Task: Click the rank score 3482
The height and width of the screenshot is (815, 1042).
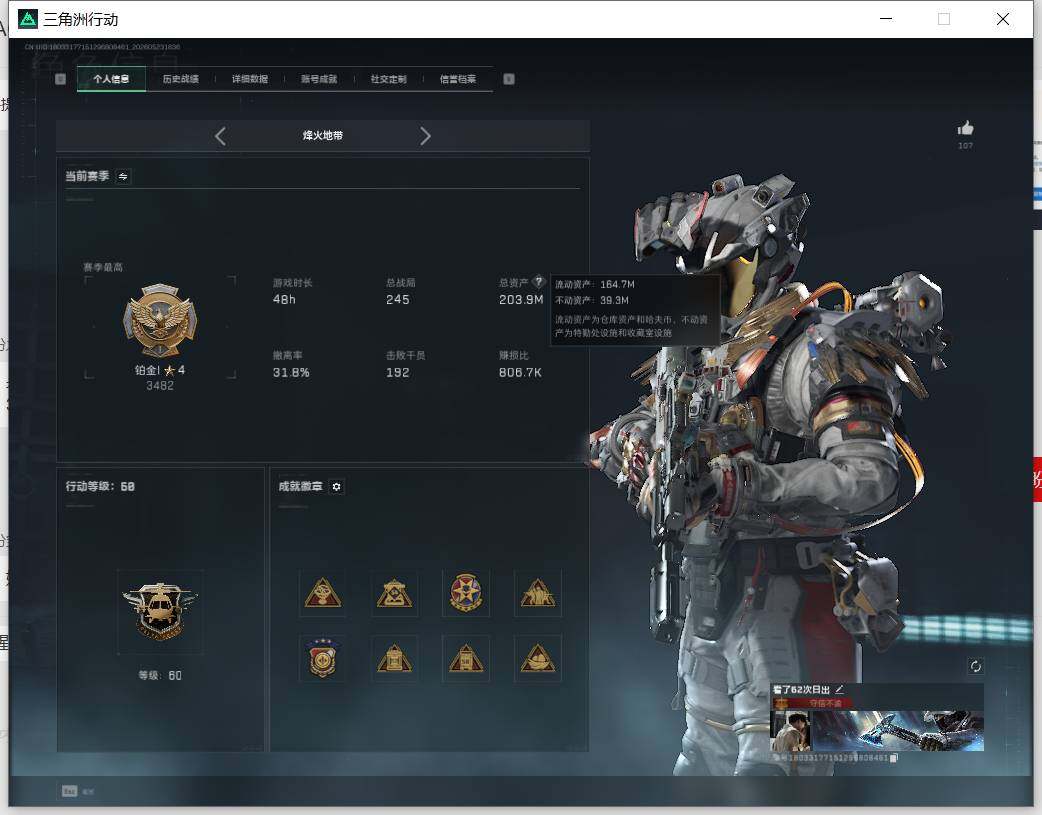Action: coord(160,386)
